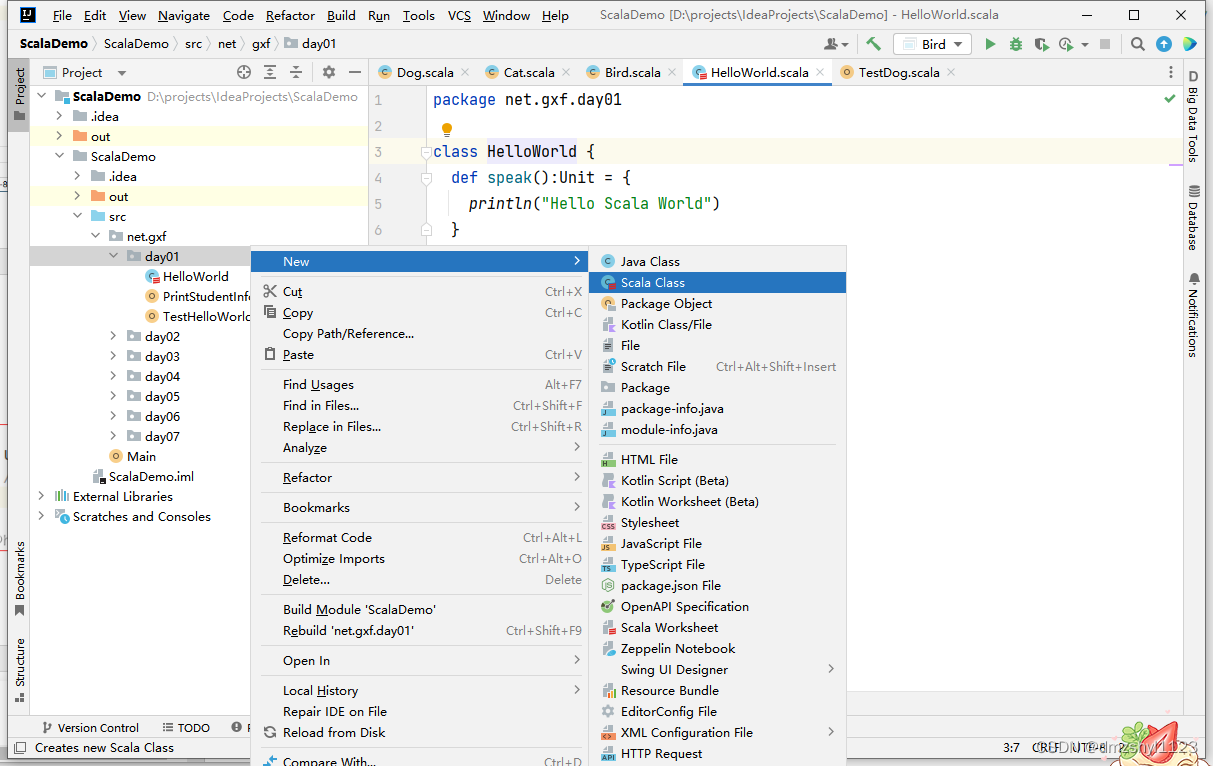The image size is (1213, 766).
Task: Open the Refactor submenu in context menu
Action: [x=419, y=478]
